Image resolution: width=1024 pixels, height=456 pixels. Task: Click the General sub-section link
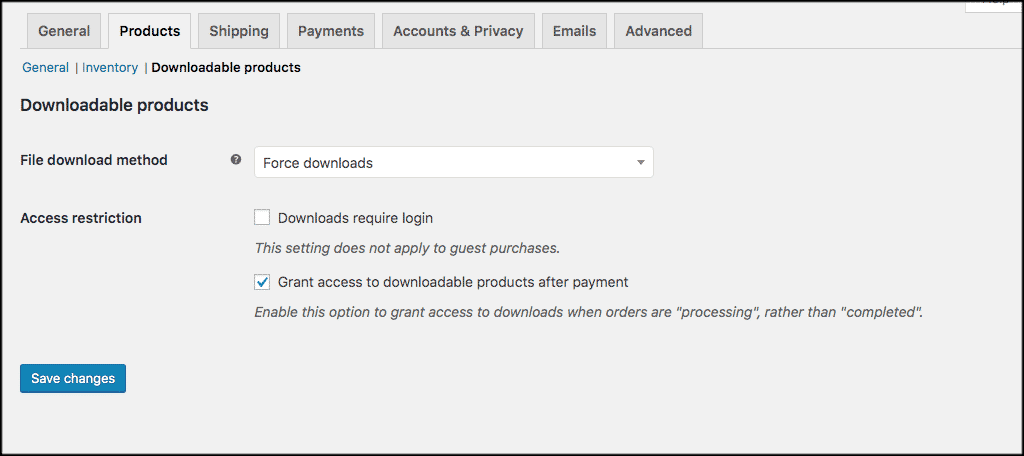click(46, 68)
